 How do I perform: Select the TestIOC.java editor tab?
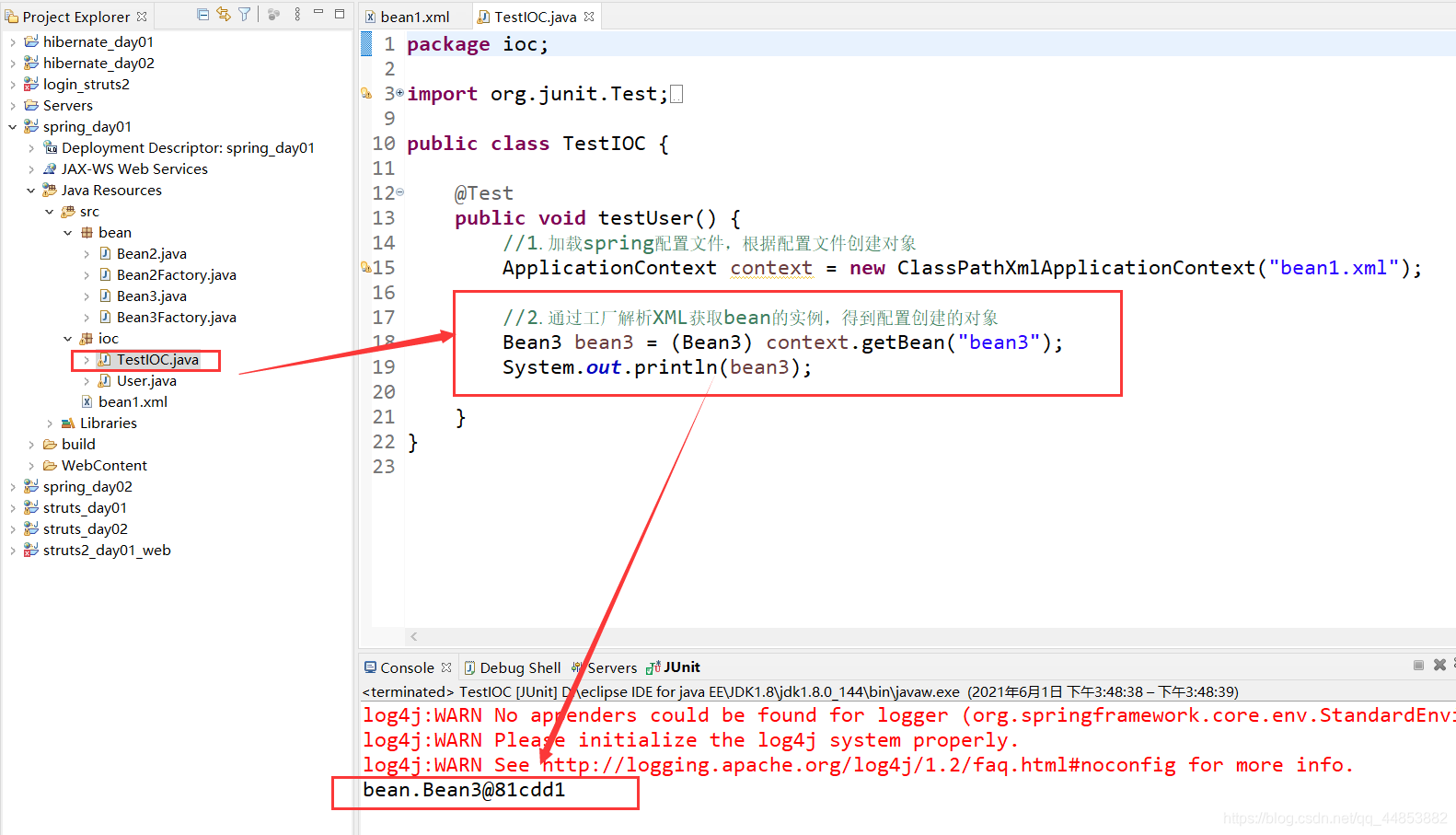535,17
